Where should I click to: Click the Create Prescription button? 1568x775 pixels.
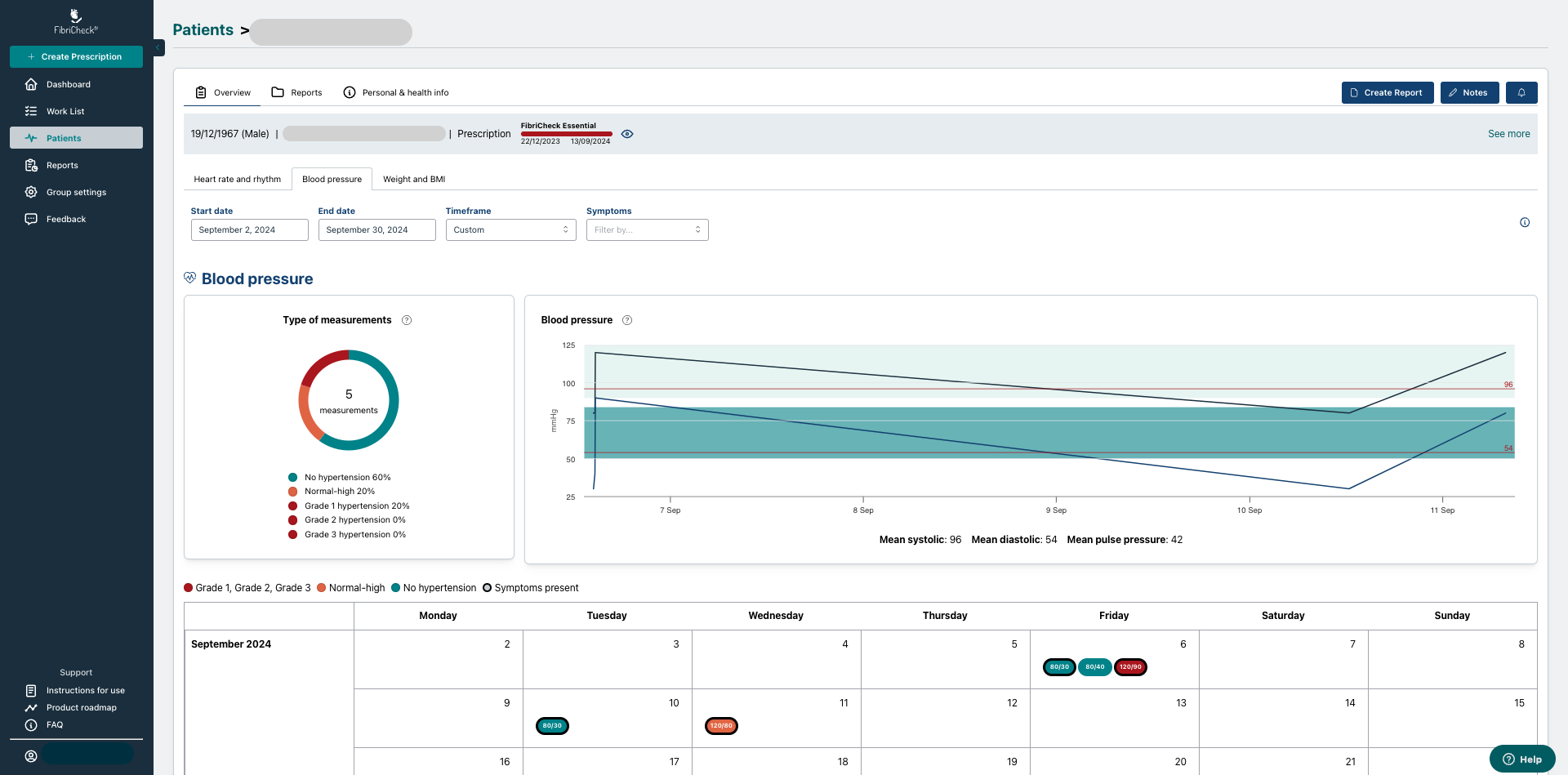(76, 56)
